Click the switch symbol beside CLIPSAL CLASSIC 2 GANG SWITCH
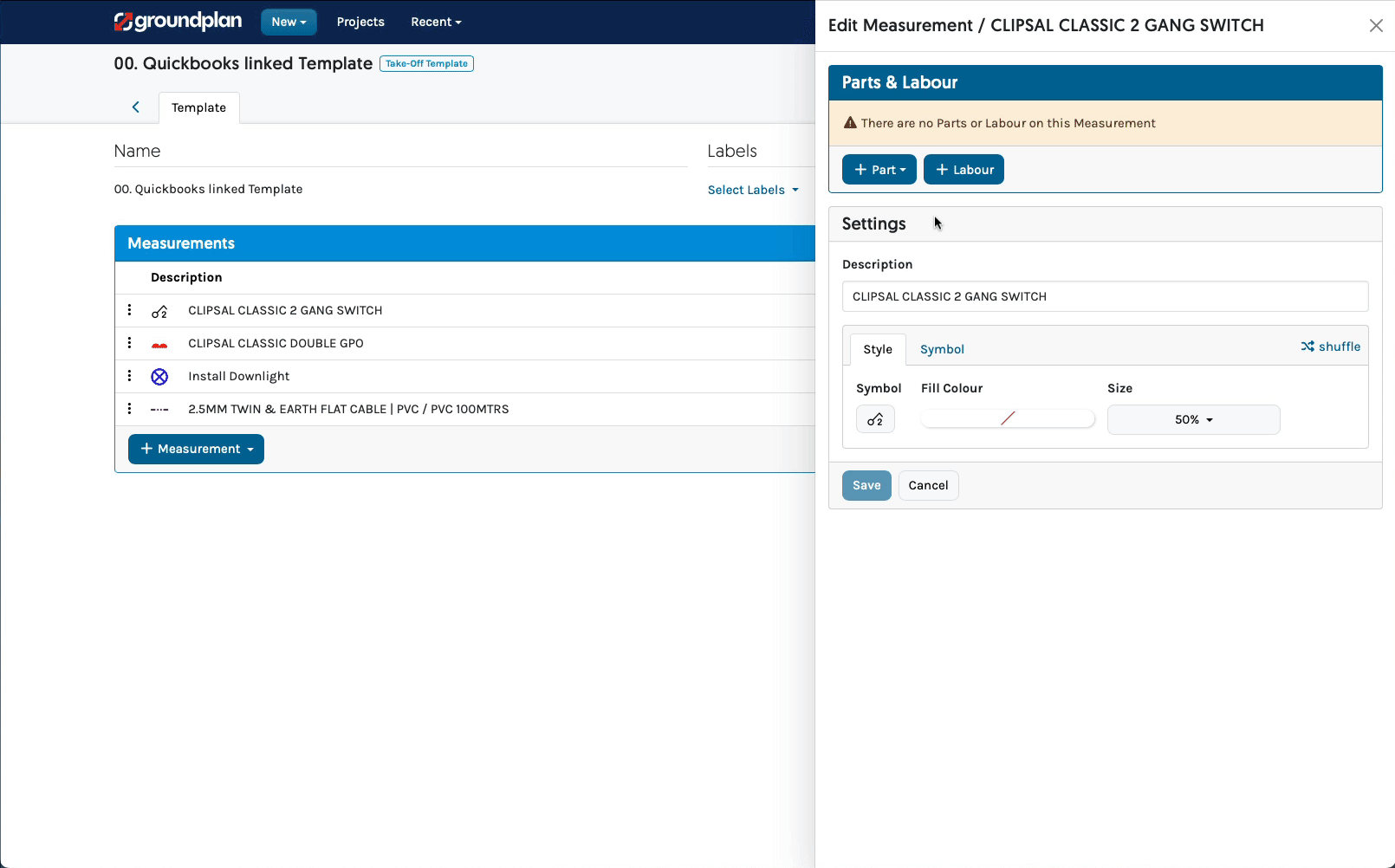 point(159,310)
